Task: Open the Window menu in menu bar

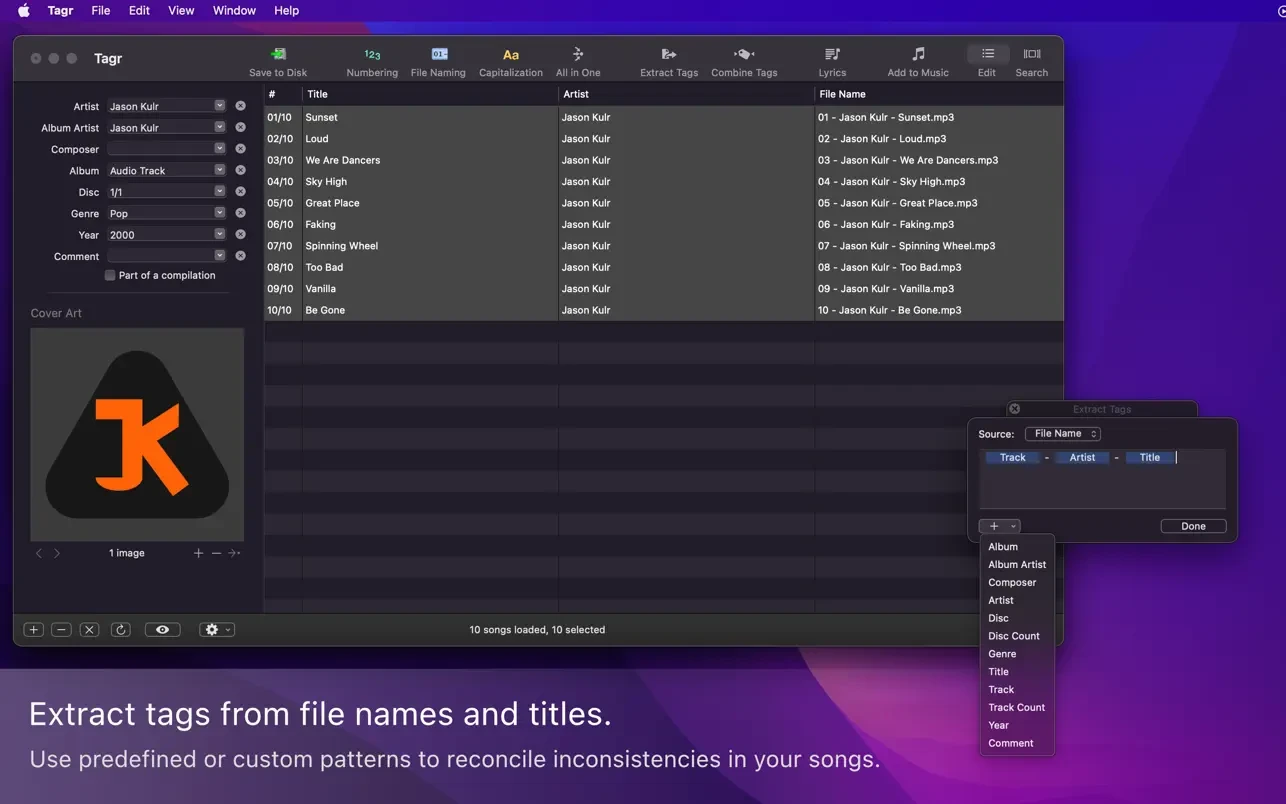Action: [234, 10]
